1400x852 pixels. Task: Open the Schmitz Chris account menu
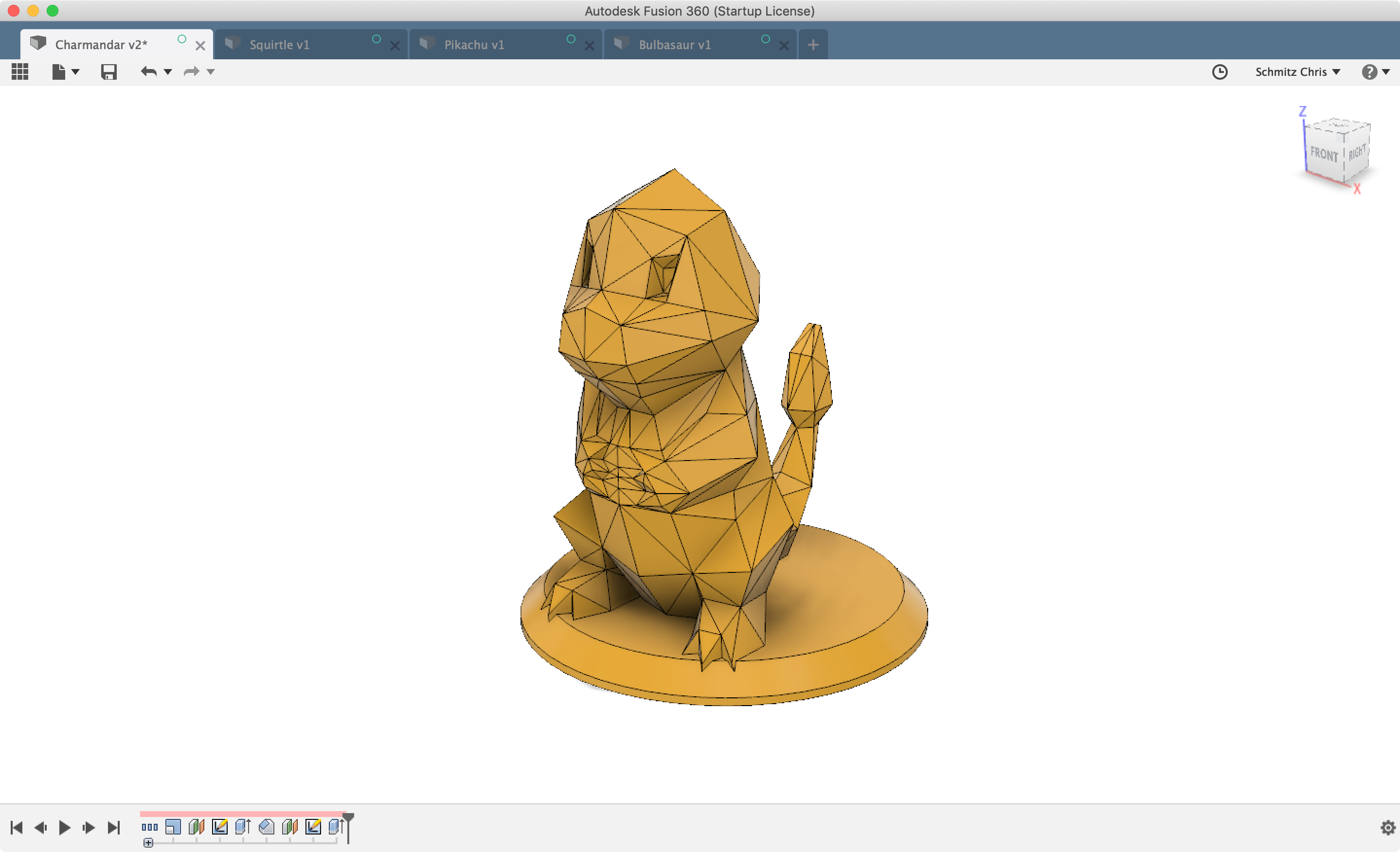click(1298, 71)
